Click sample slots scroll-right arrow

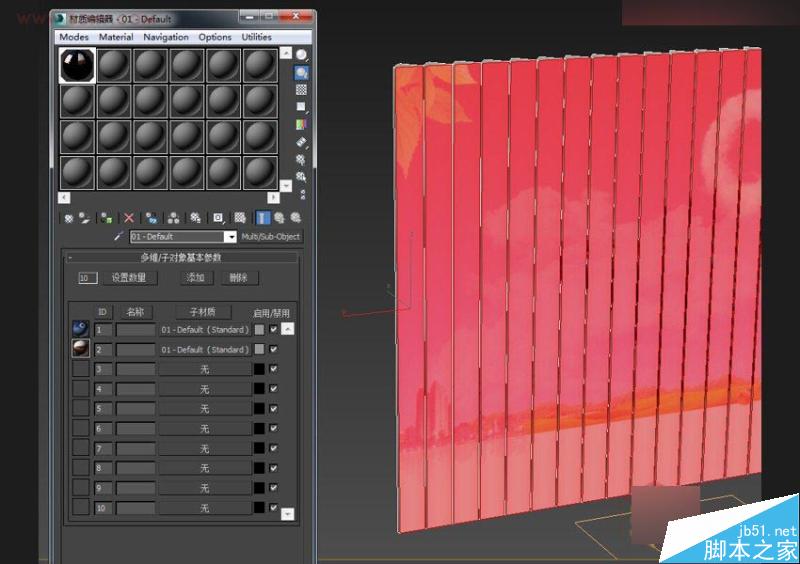click(273, 198)
